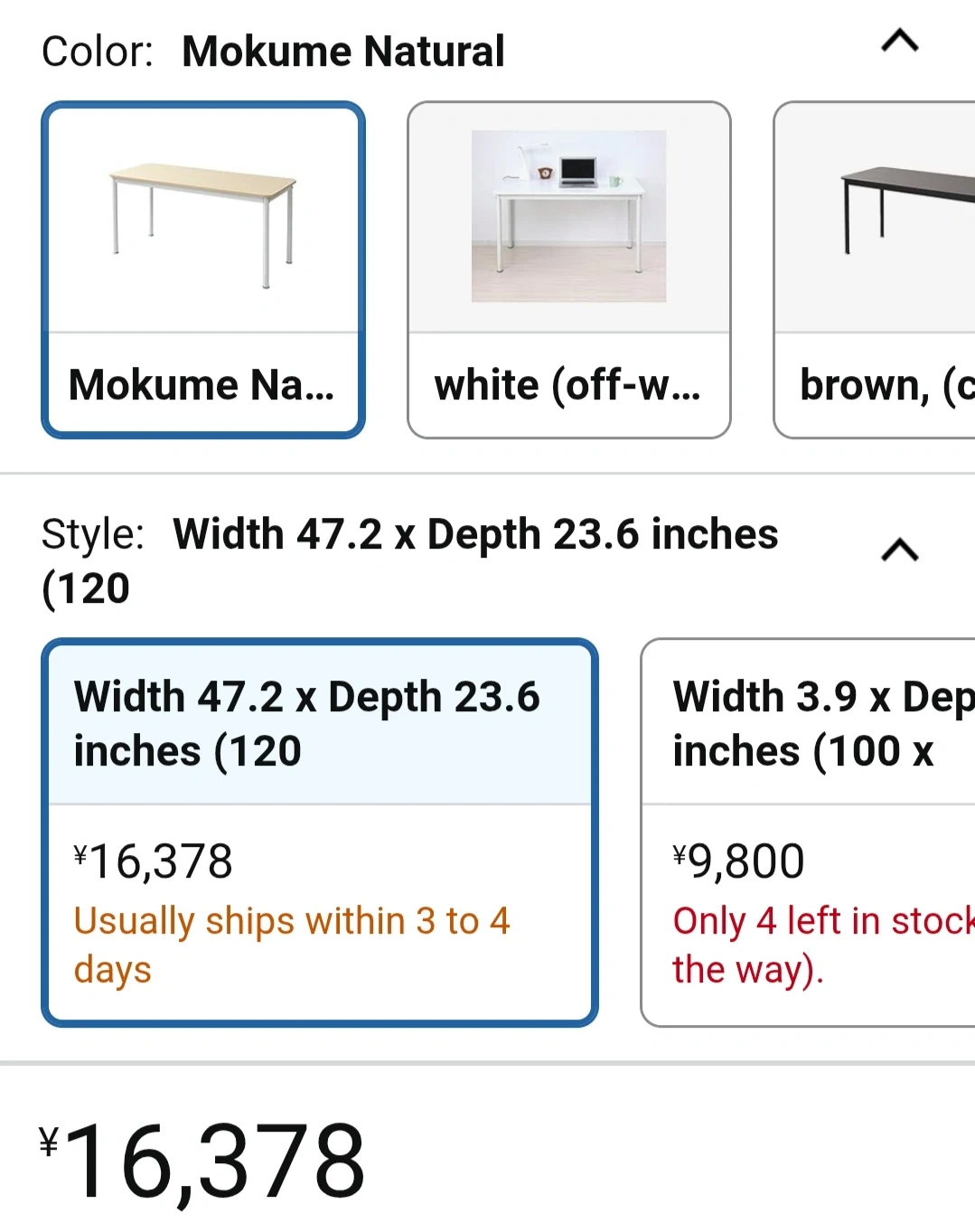The image size is (975, 1232).
Task: Select the Width 47.2 x Depth 23.6 style title
Action: (x=307, y=723)
